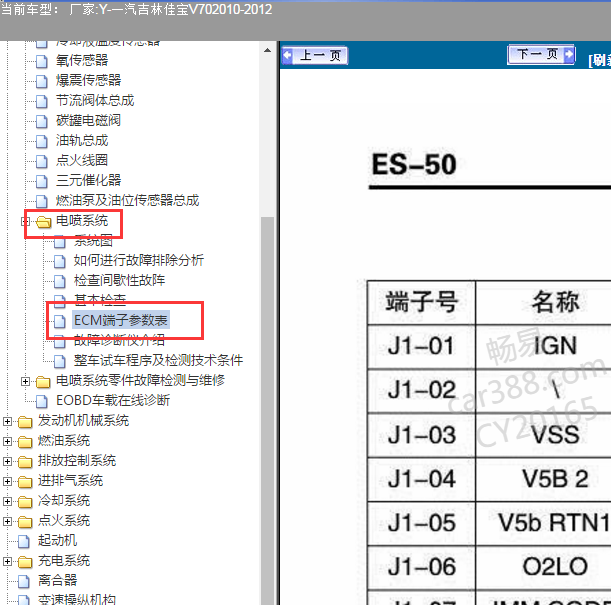611x605 pixels.
Task: Click the tree panel scrollbar thumb
Action: point(267,411)
